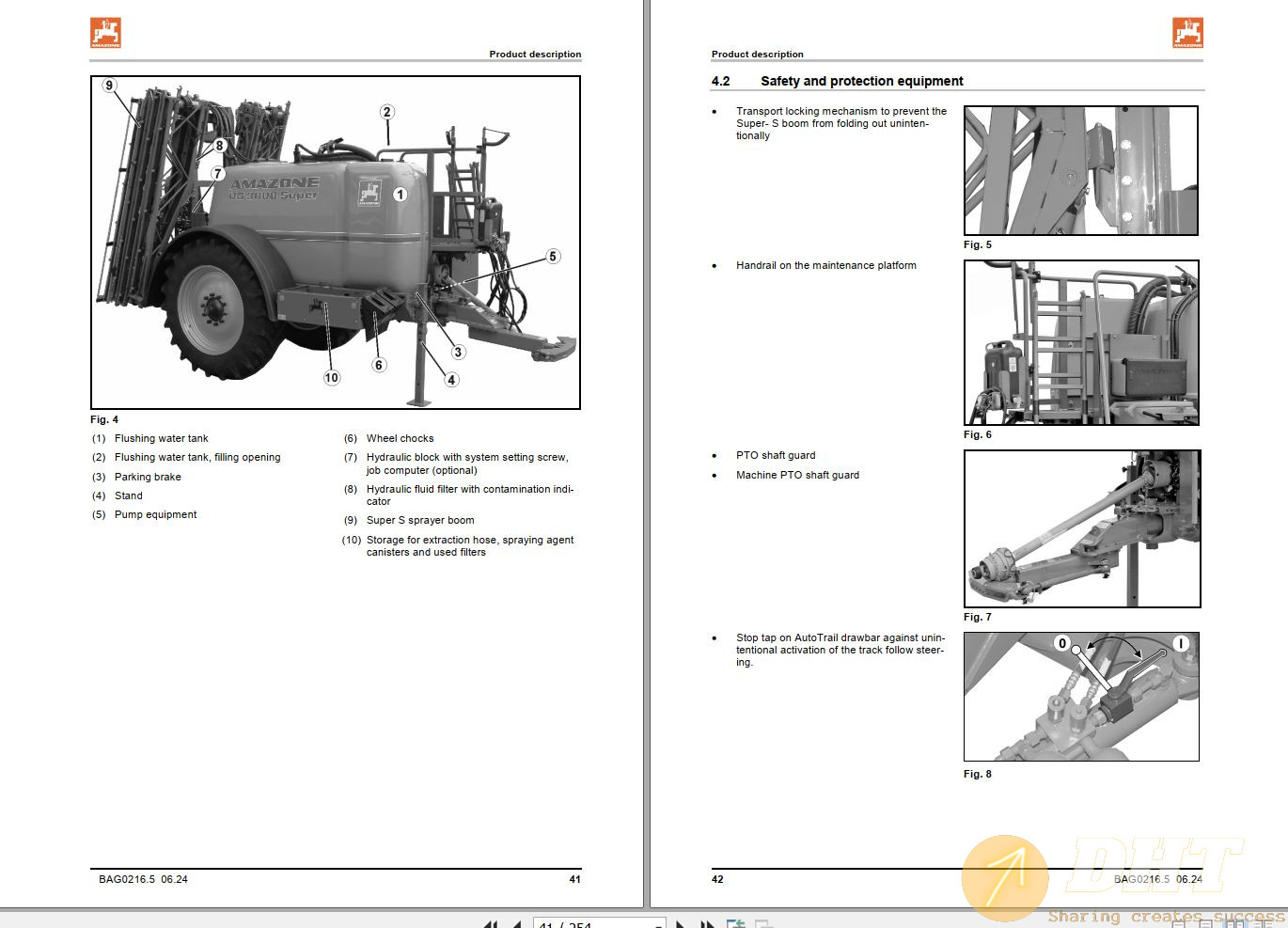Screen dimensions: 1288x928
Task: Select legend text 'Parking brake'
Action: pos(148,477)
